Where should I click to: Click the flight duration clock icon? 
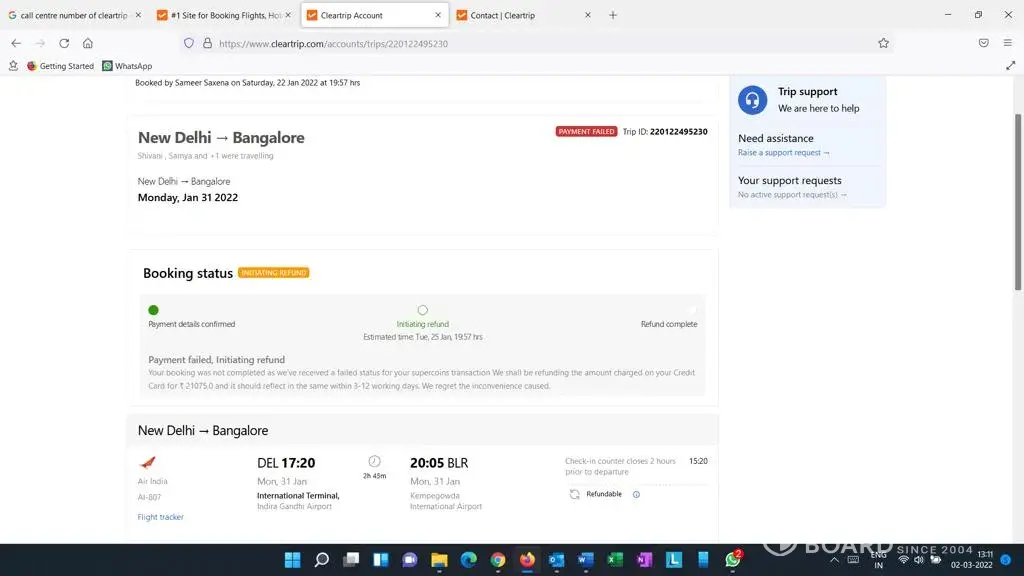(x=374, y=461)
